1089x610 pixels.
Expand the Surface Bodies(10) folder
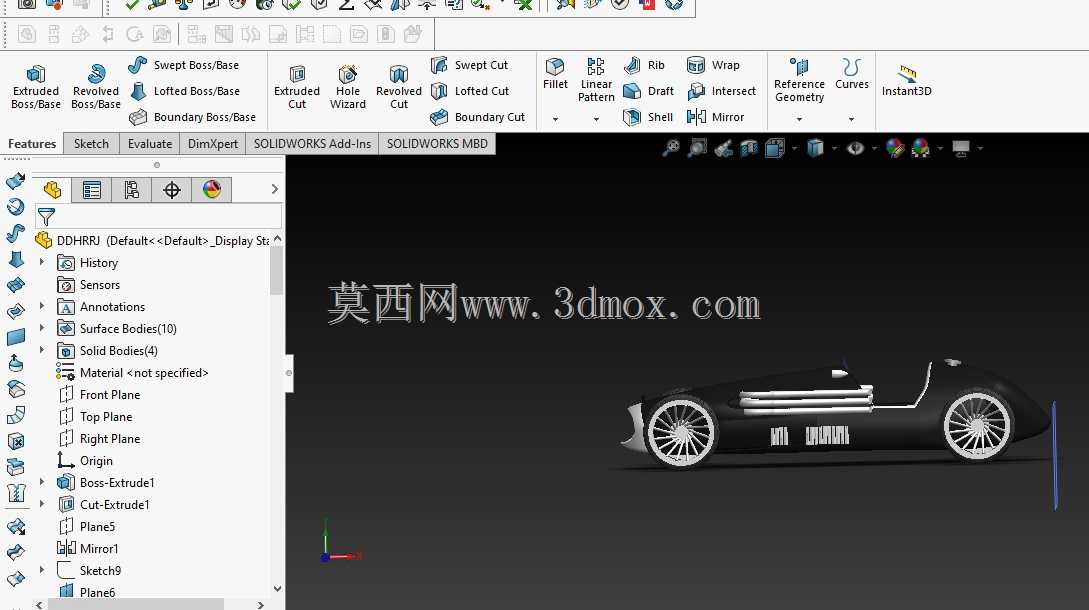(42, 328)
